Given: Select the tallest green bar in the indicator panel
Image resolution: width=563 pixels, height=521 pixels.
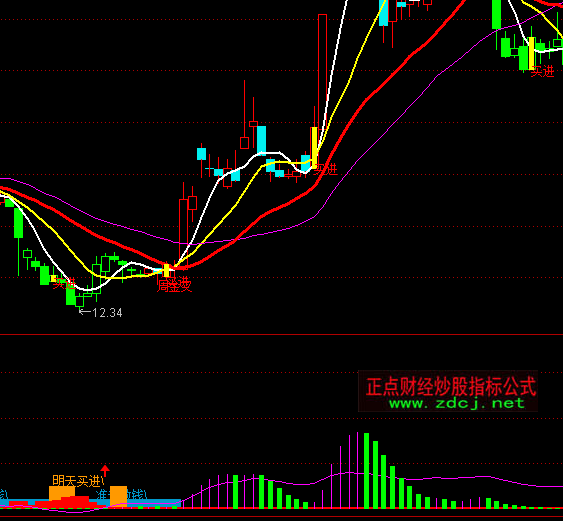Looking at the screenshot, I should pyautogui.click(x=367, y=470).
